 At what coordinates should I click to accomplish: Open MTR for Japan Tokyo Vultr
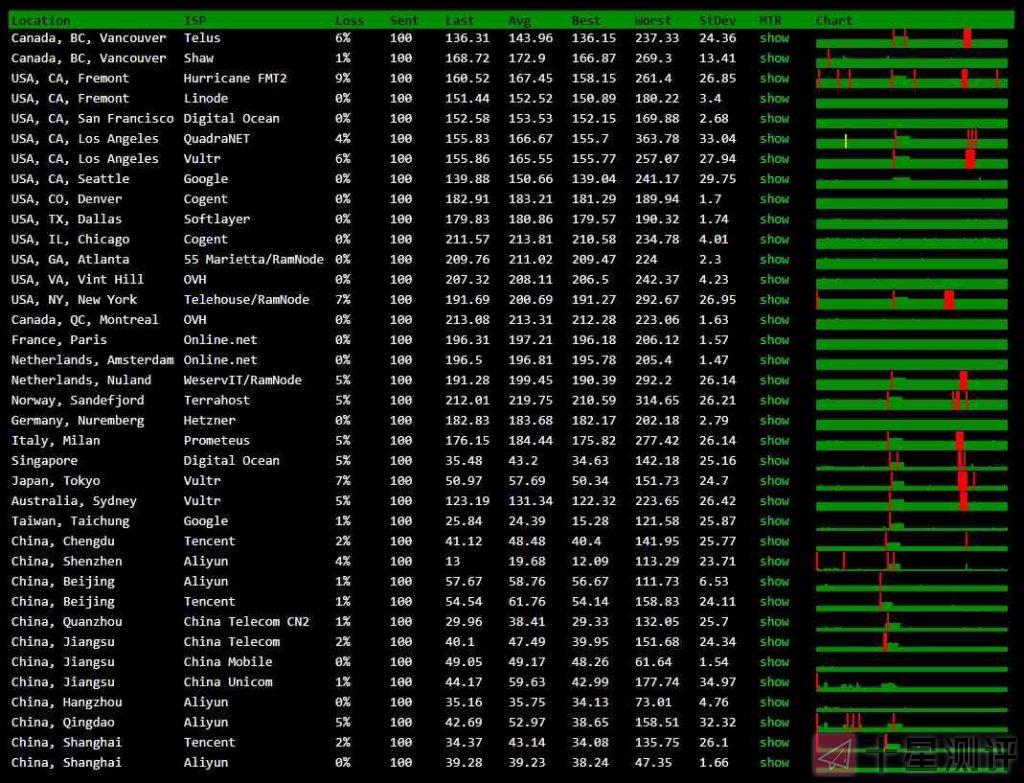(774, 481)
